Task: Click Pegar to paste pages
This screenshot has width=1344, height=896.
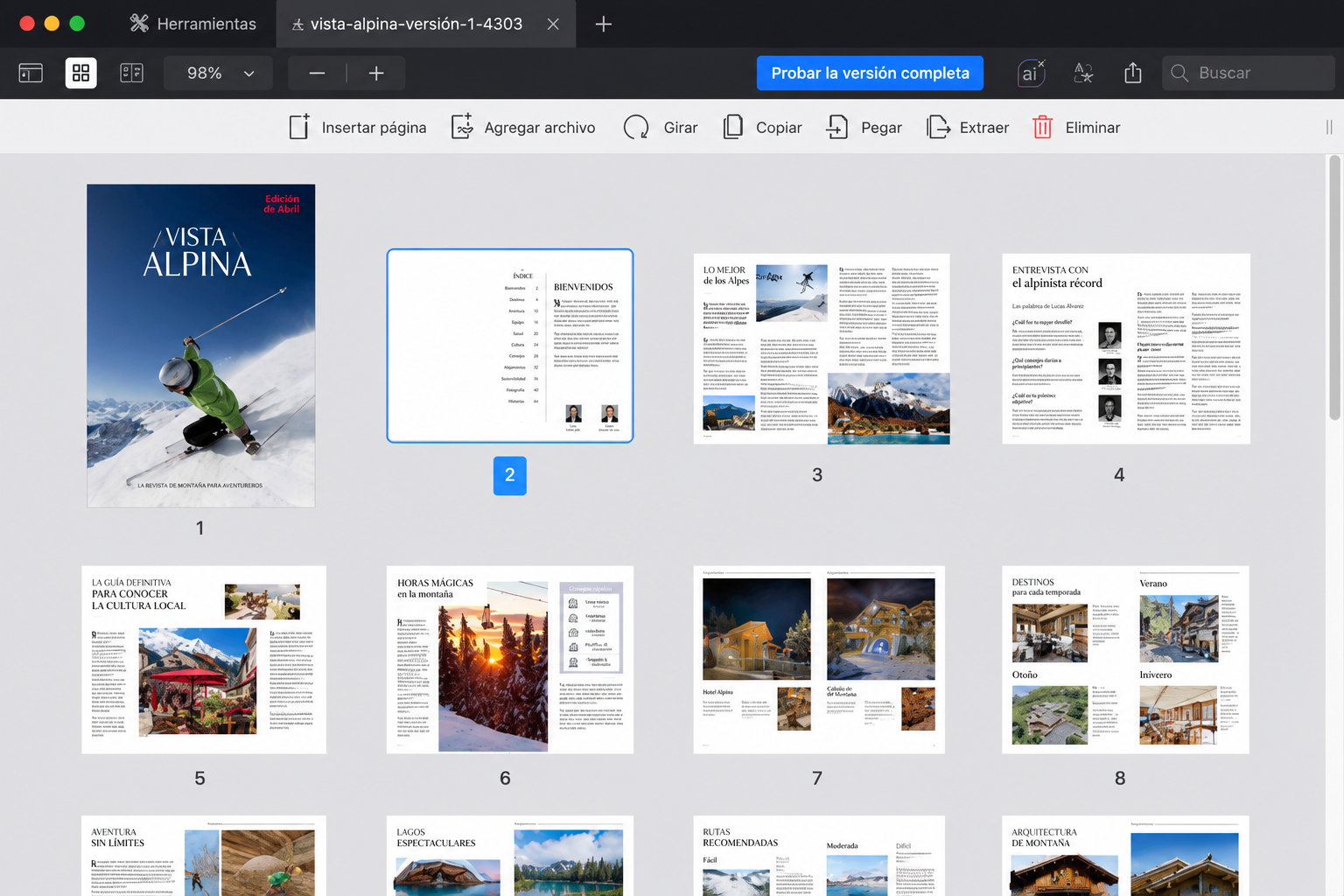Action: [864, 128]
